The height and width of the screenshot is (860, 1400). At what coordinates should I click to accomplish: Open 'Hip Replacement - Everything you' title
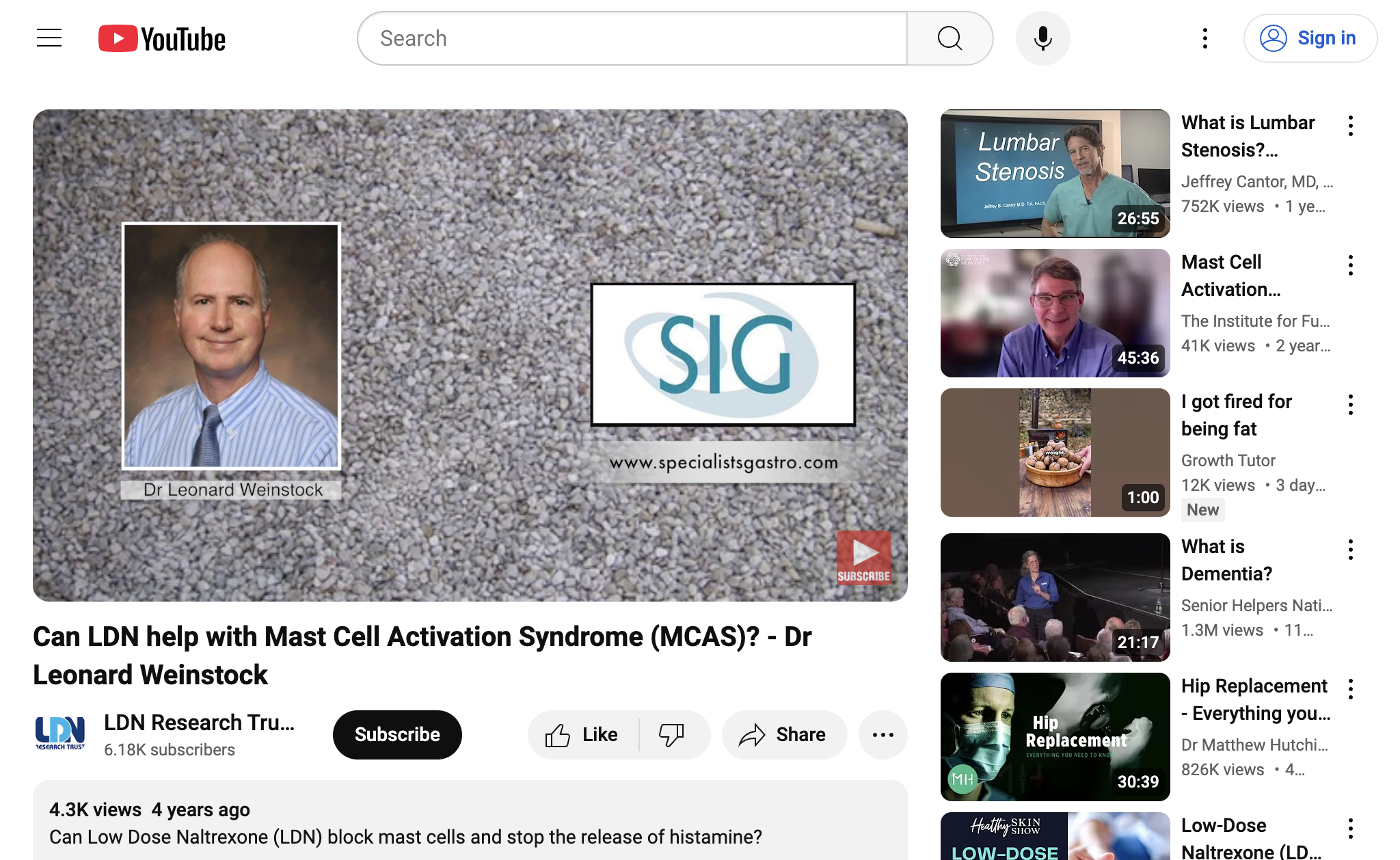(1256, 699)
